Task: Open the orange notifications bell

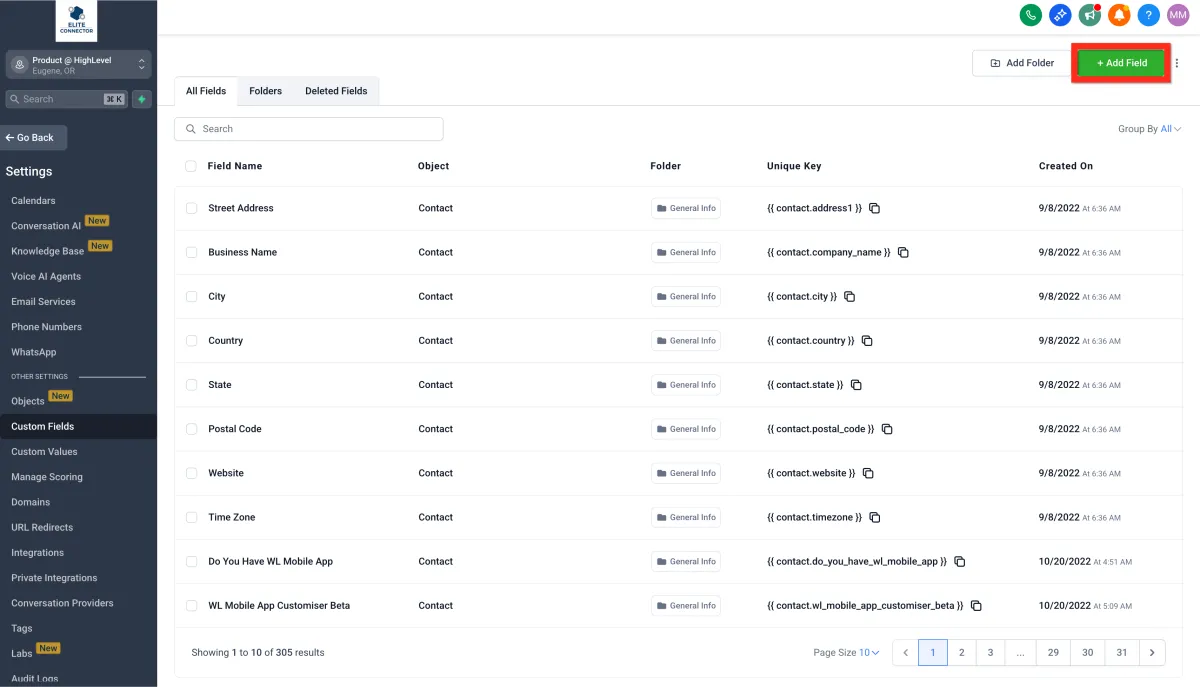Action: coord(1119,15)
